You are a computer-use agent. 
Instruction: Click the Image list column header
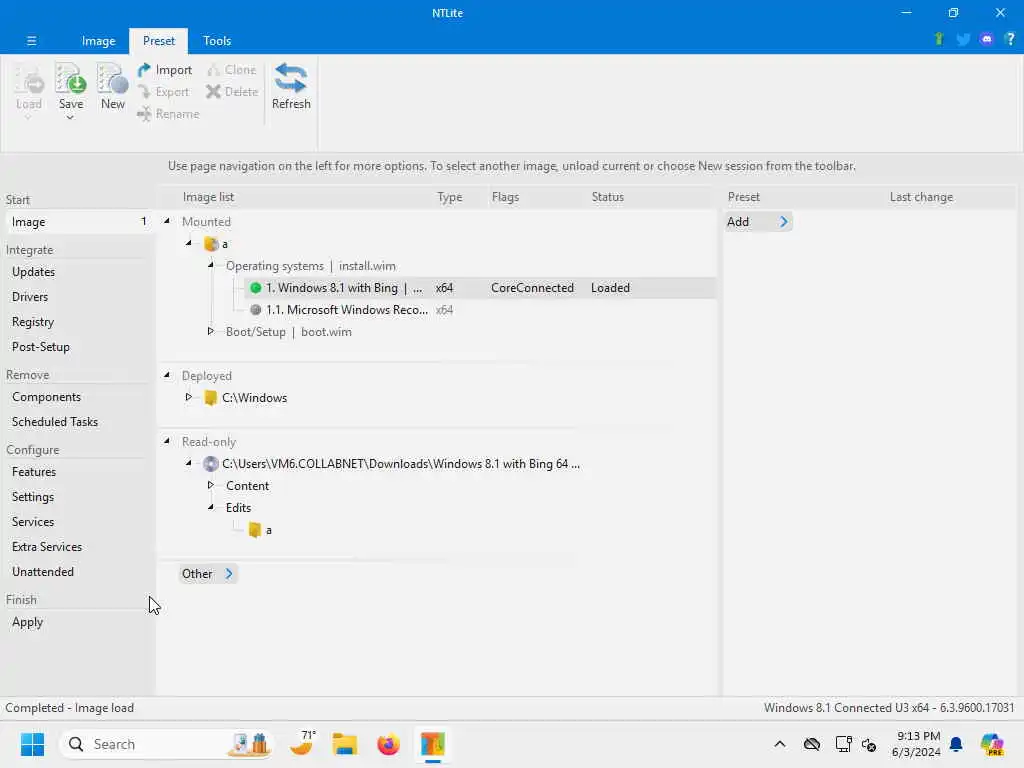tap(208, 197)
